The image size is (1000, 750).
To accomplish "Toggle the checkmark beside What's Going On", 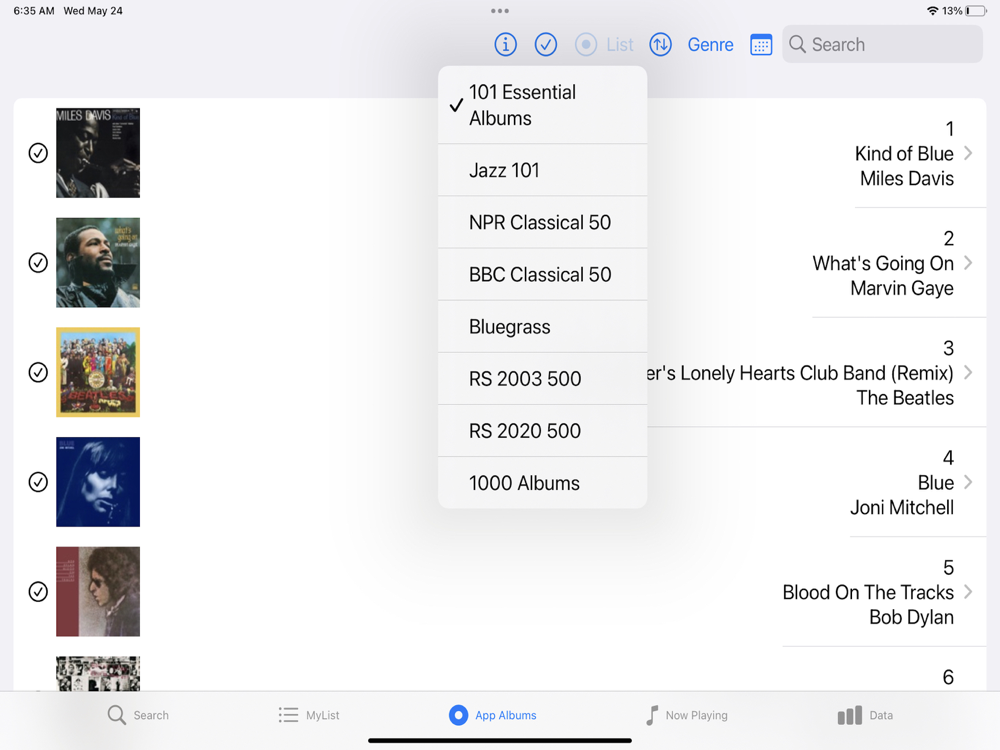I will (x=38, y=263).
